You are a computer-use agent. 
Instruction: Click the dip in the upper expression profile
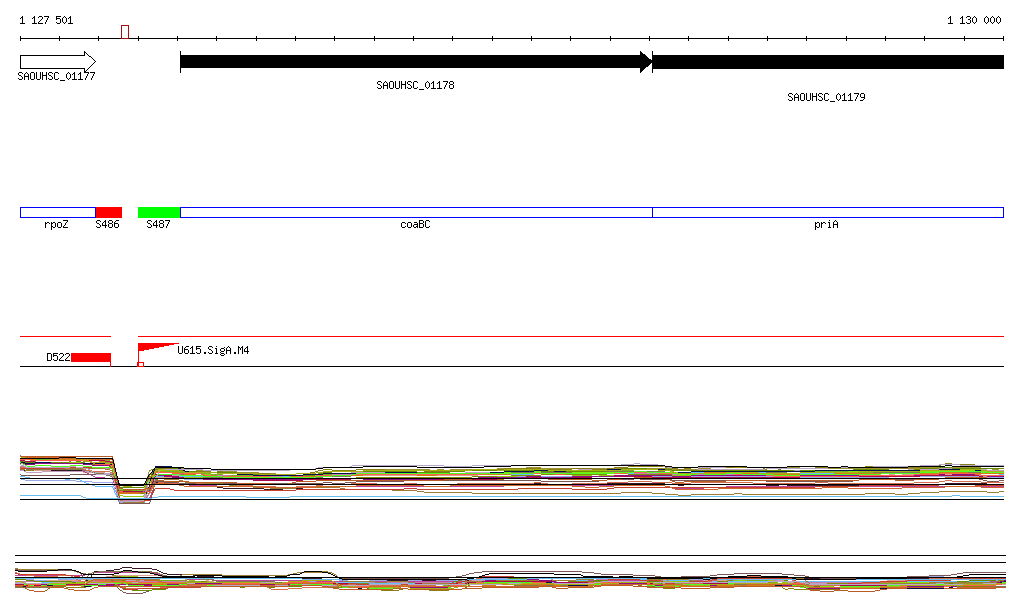pyautogui.click(x=133, y=490)
